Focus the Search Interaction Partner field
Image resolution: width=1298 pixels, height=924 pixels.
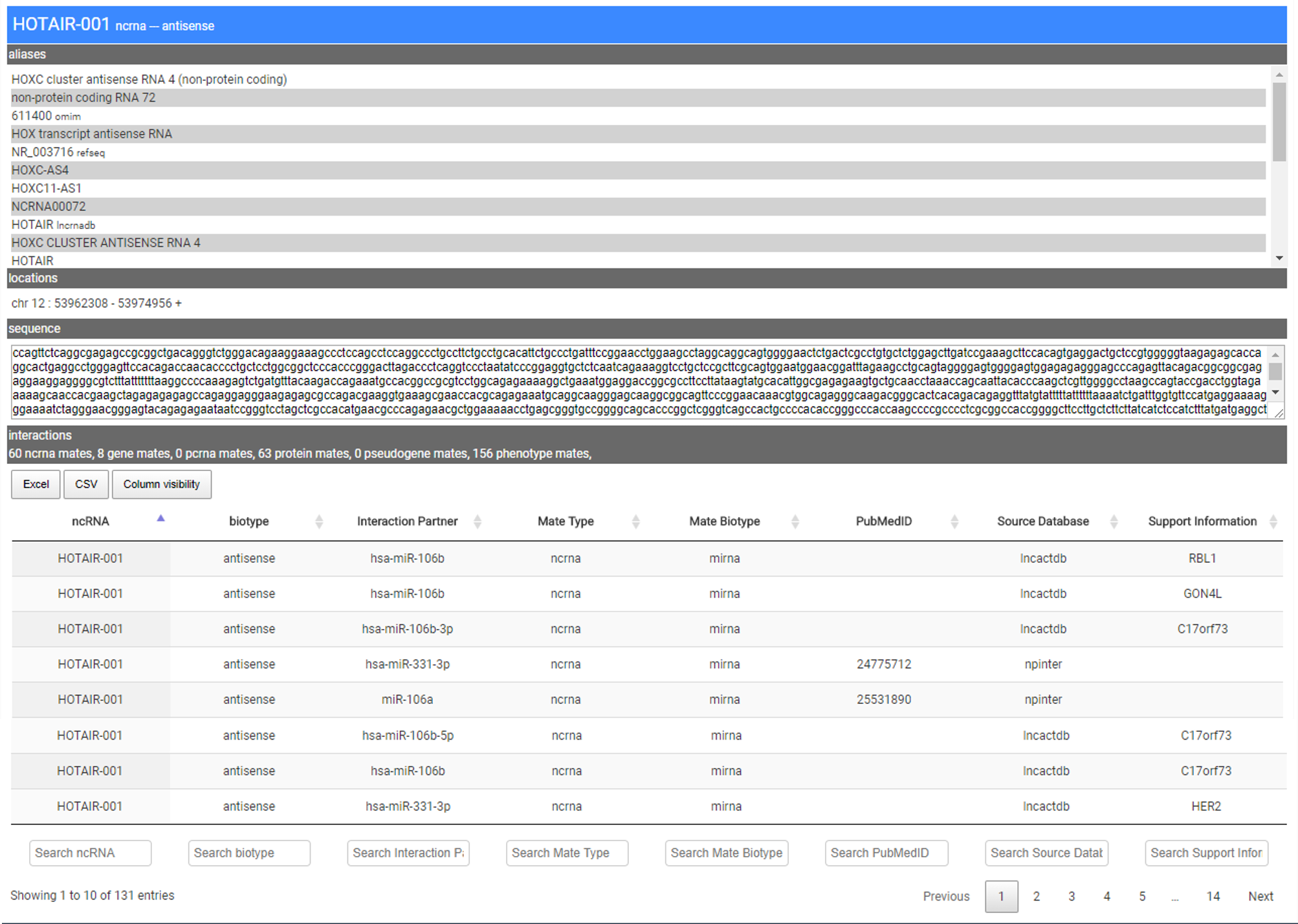pos(408,853)
